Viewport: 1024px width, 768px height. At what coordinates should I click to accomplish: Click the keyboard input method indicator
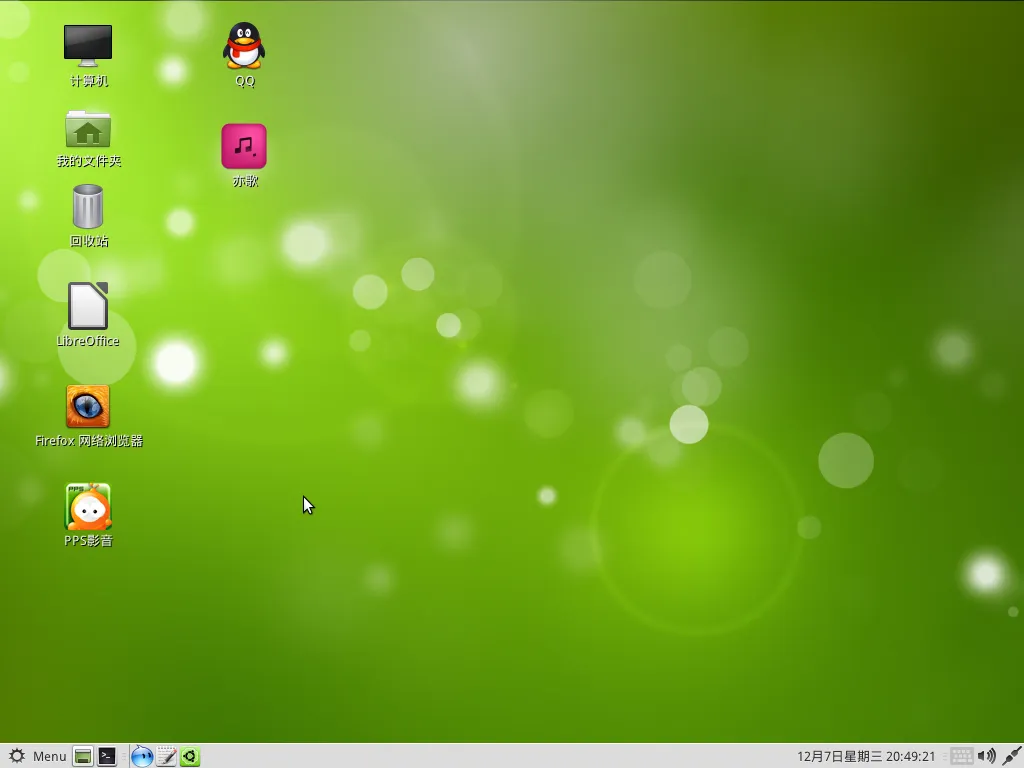pyautogui.click(x=961, y=756)
